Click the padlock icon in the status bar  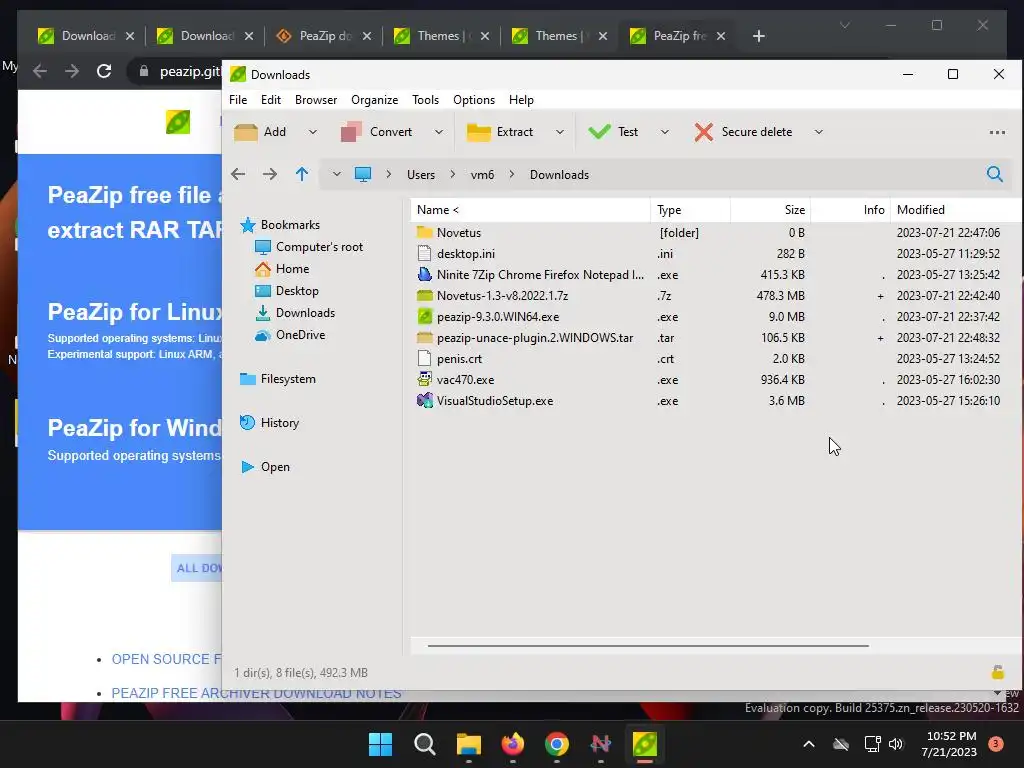(997, 672)
